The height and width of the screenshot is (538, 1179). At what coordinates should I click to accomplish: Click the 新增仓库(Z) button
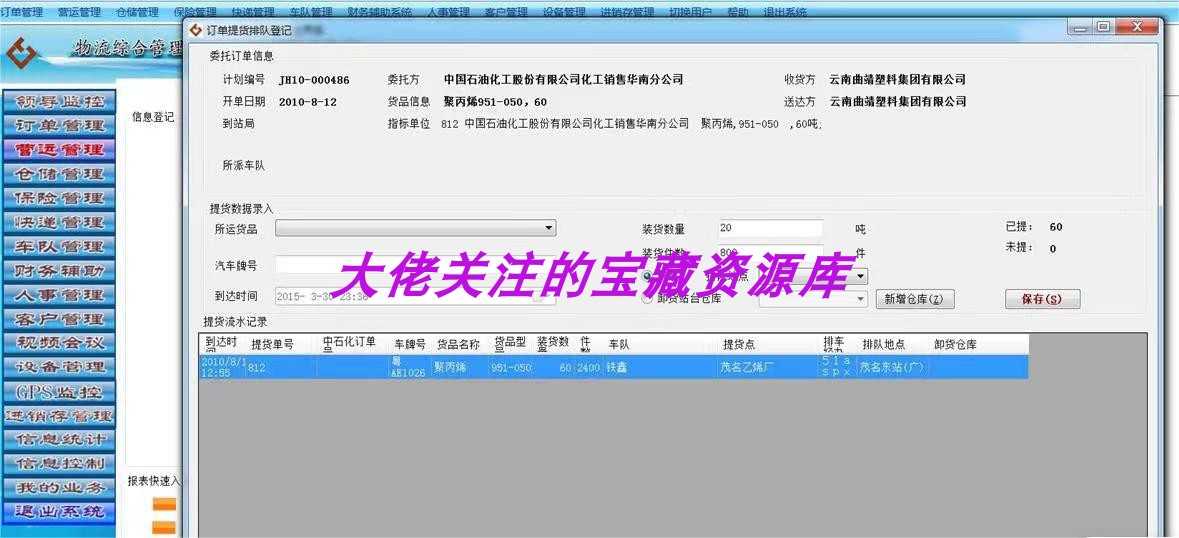point(915,299)
